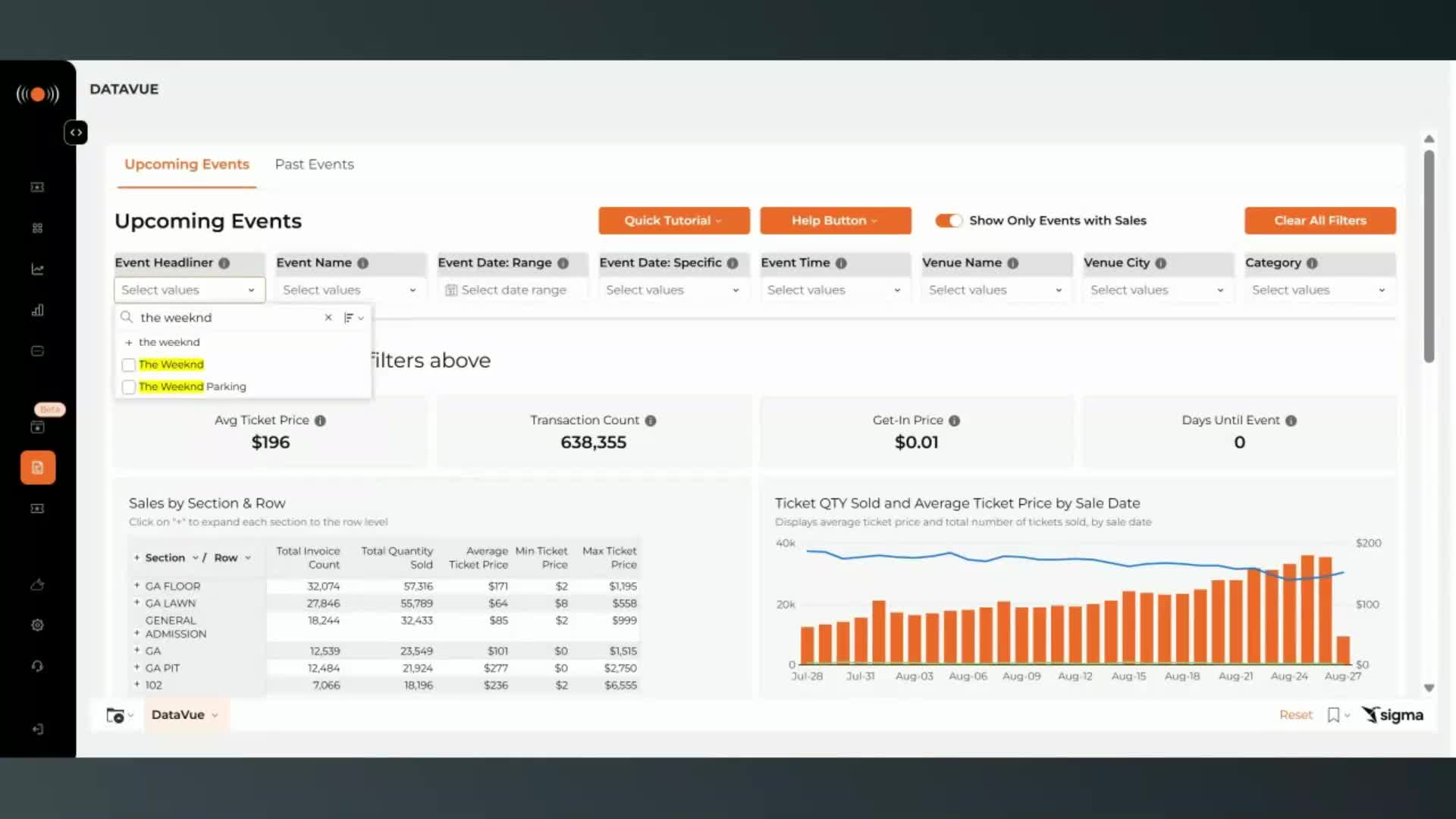
Task: Open the Beta calendar icon in the sidebar
Action: point(37,427)
